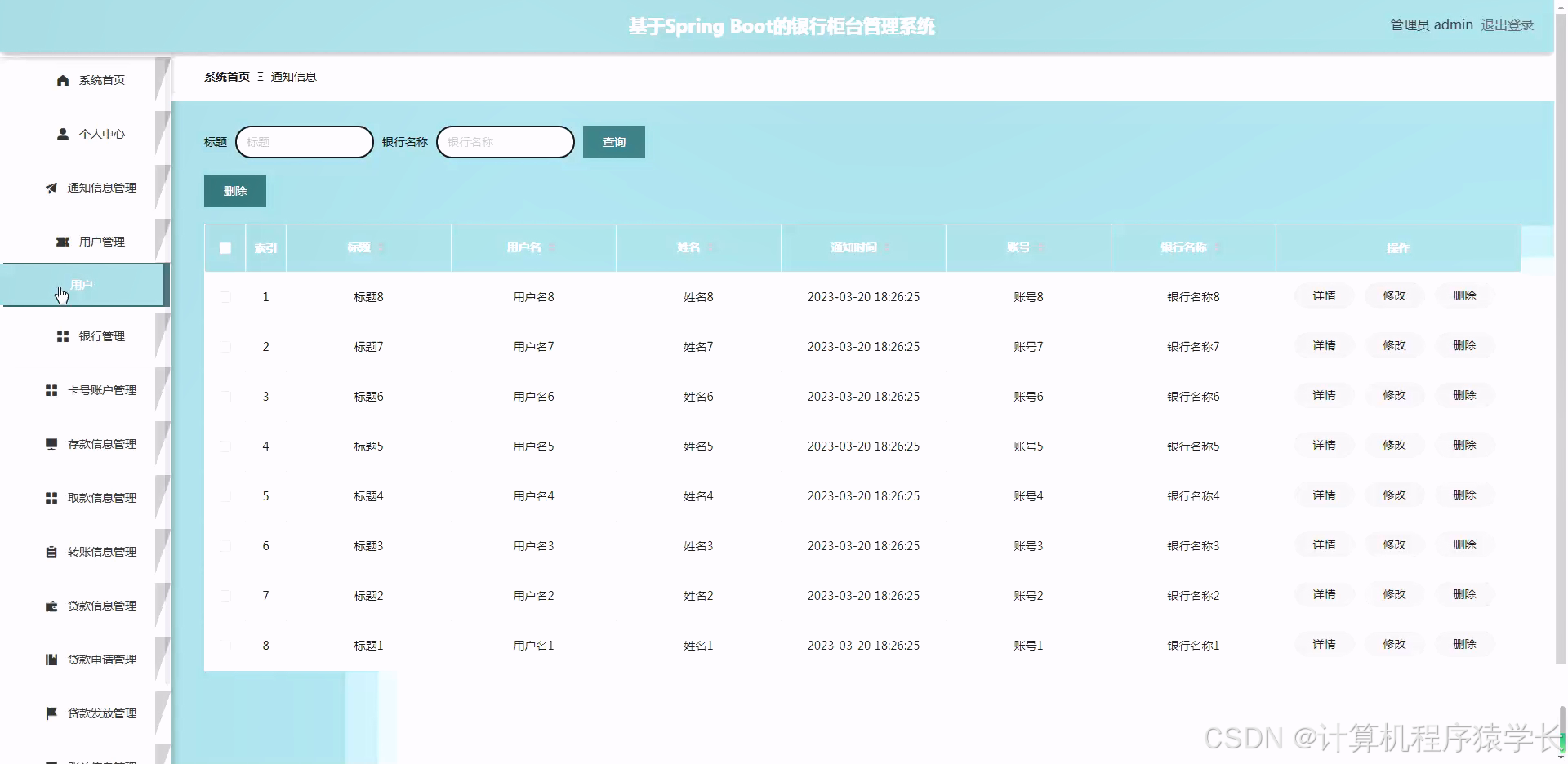Click the person icon beside 个人中心
The width and height of the screenshot is (1568, 764).
(x=63, y=134)
